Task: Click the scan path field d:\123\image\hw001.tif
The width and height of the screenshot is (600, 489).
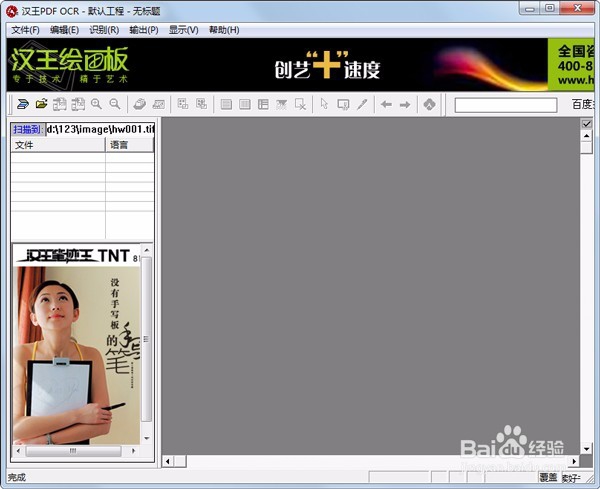Action: (100, 129)
